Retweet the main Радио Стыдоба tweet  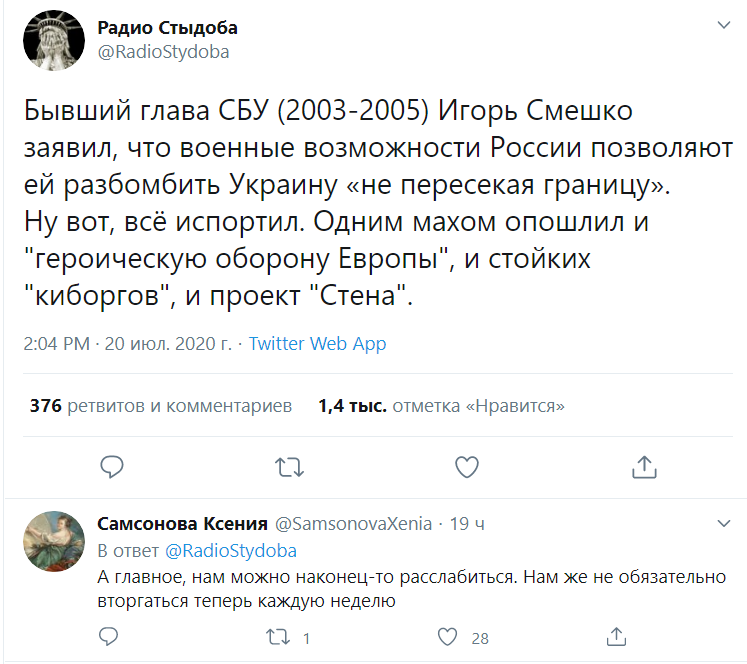click(289, 466)
